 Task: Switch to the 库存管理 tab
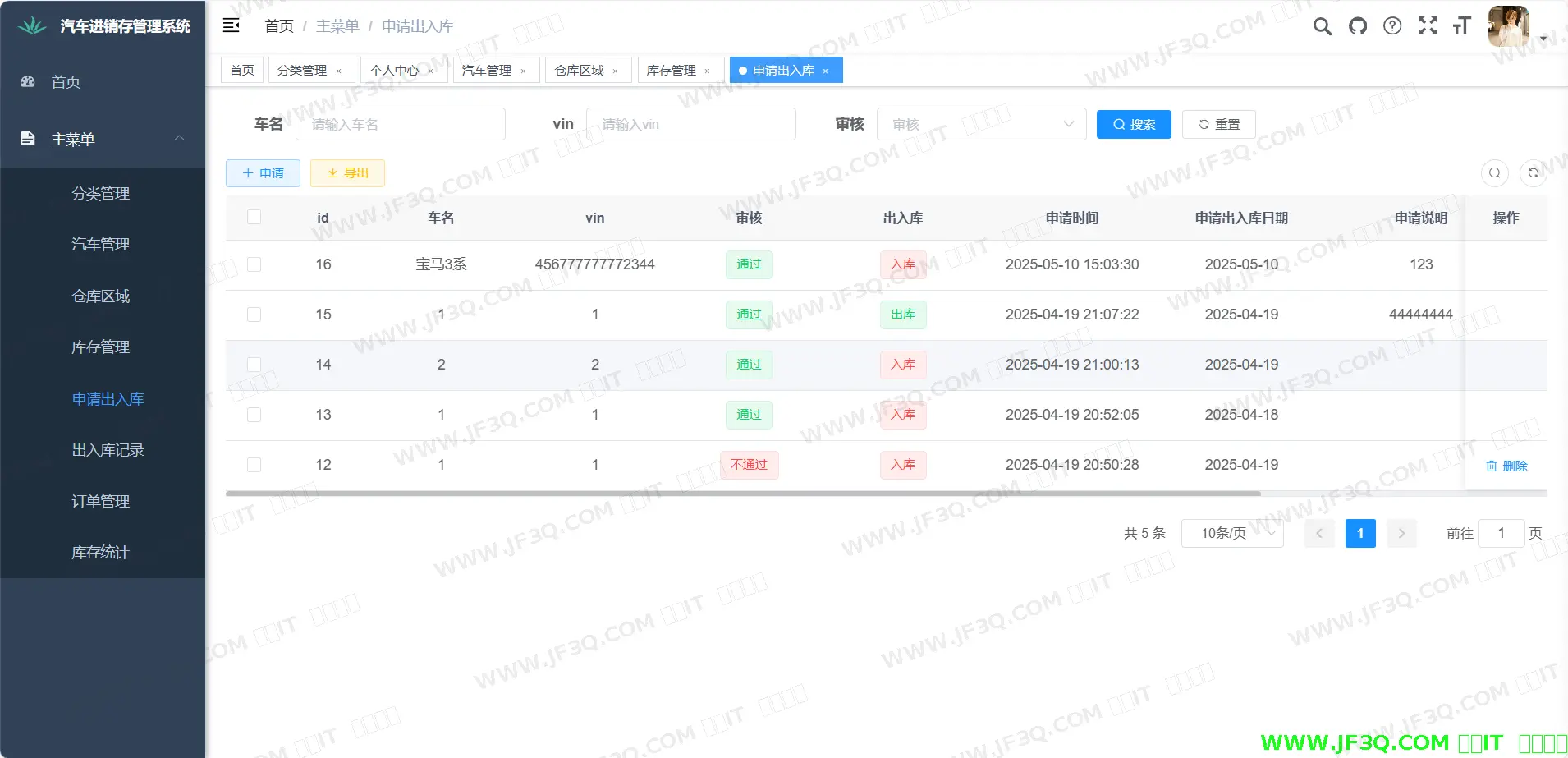pos(671,71)
